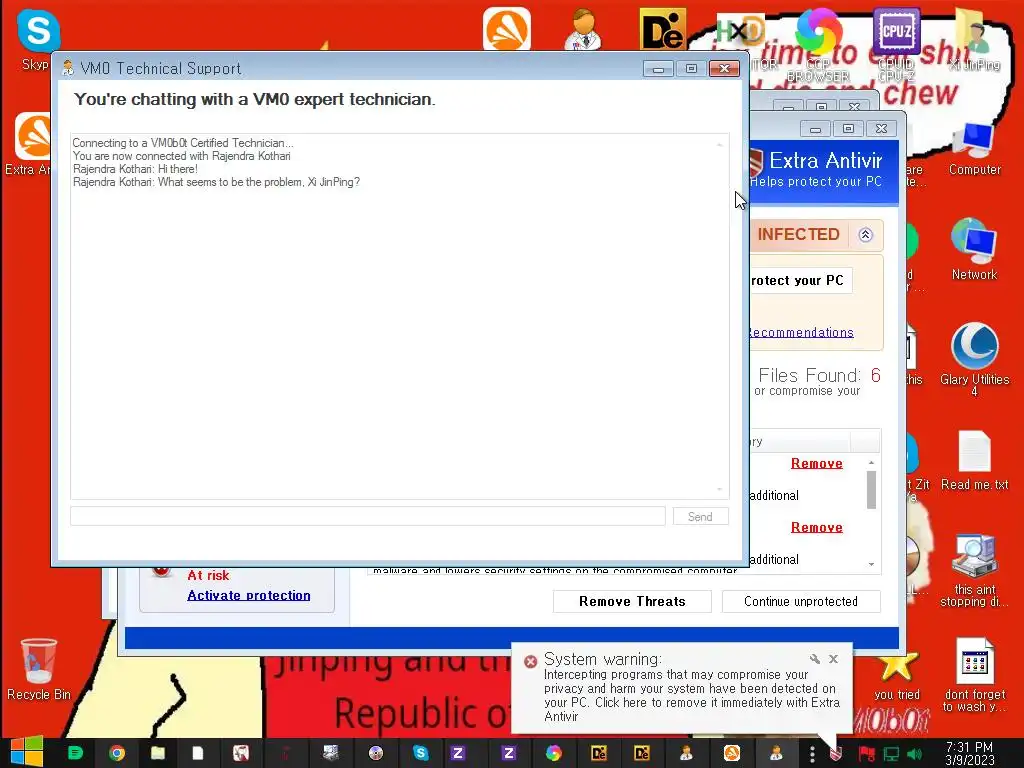Click the Activate protection link

[249, 595]
